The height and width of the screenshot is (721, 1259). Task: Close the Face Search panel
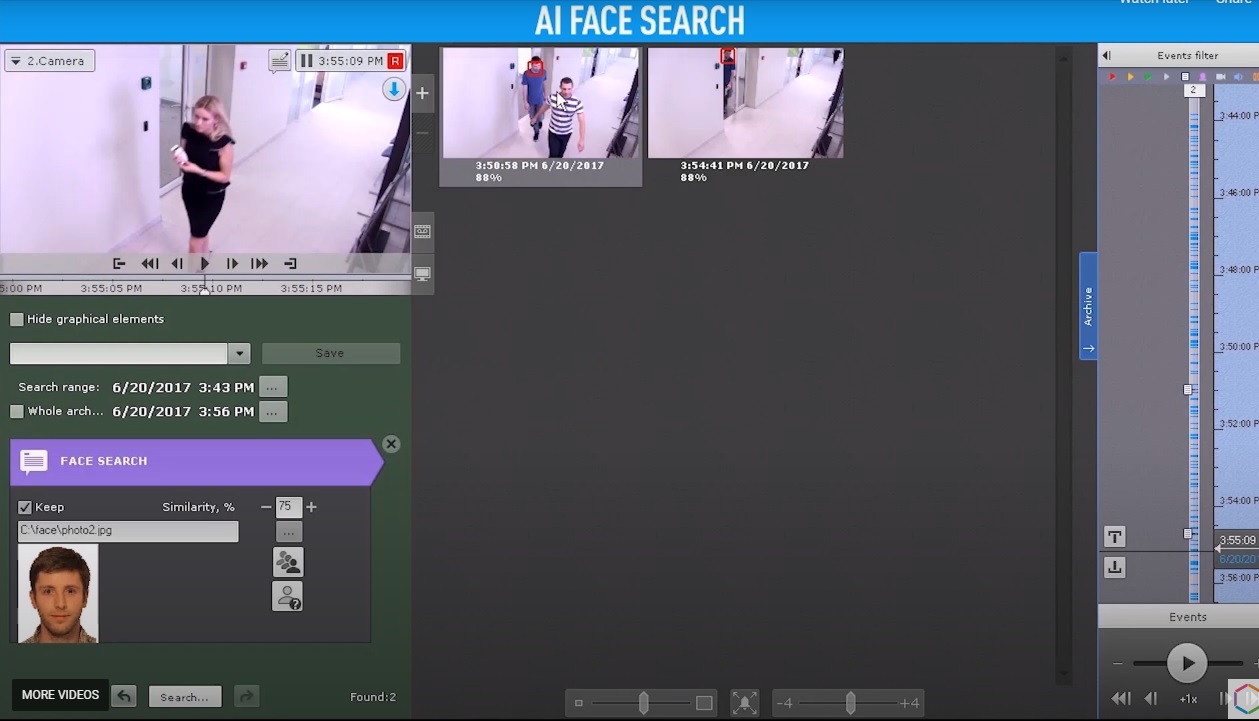point(391,444)
